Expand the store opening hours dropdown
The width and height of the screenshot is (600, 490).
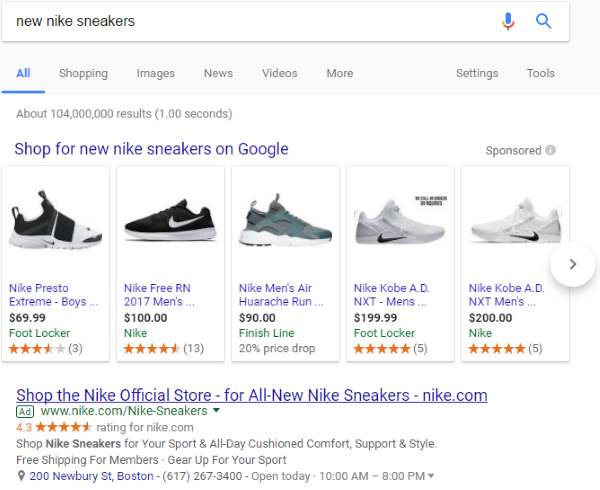click(x=431, y=476)
